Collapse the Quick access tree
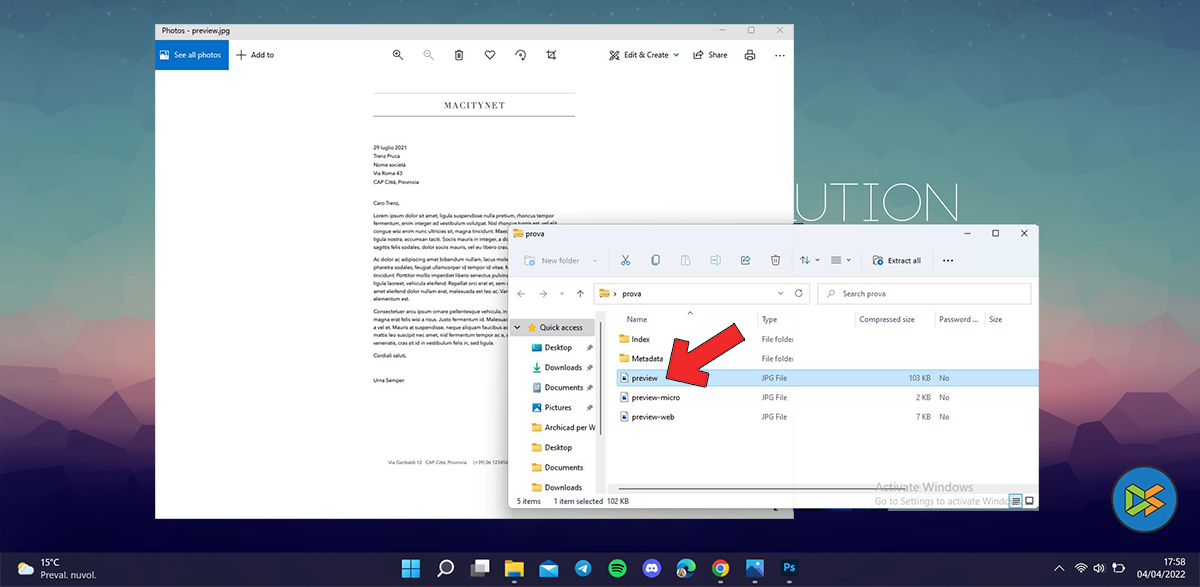This screenshot has height=587, width=1200. (517, 328)
